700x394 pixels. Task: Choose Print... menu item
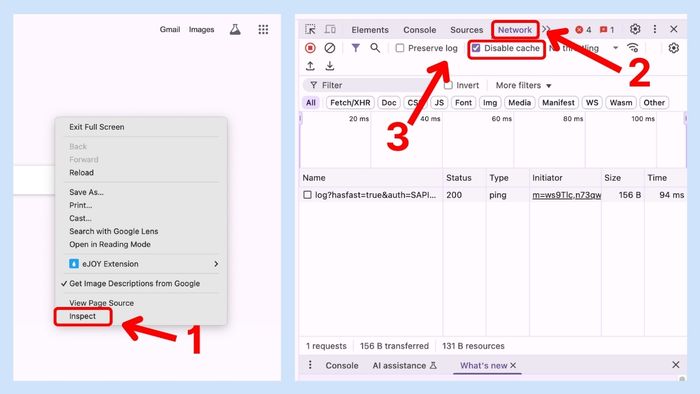pos(80,205)
